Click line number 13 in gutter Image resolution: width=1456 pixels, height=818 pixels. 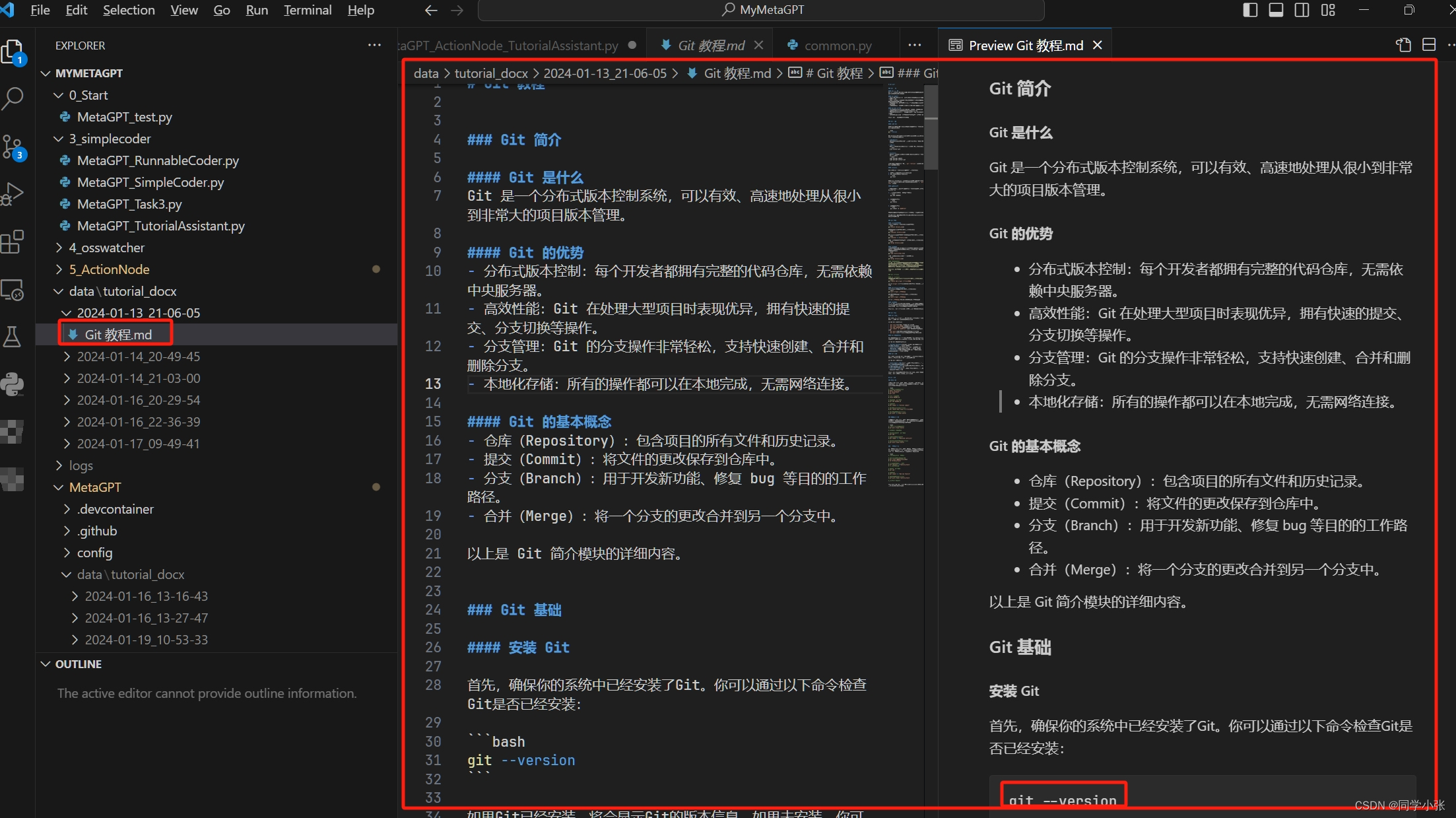click(x=433, y=384)
